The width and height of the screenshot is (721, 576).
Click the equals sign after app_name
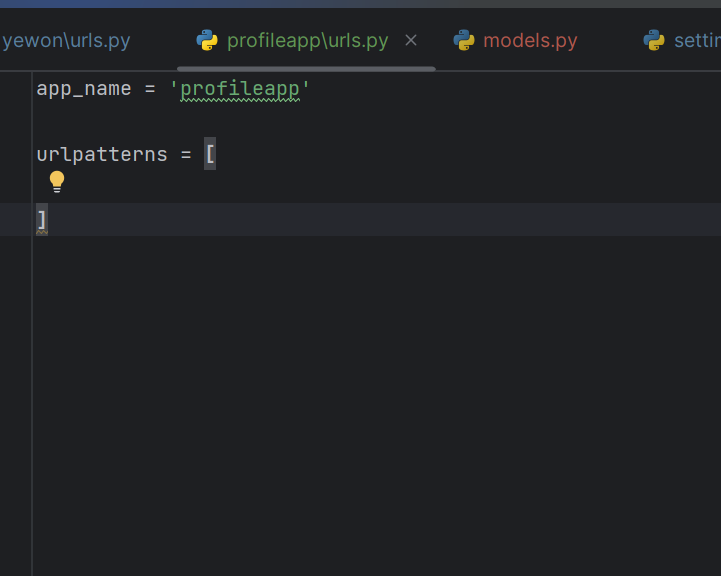point(150,89)
